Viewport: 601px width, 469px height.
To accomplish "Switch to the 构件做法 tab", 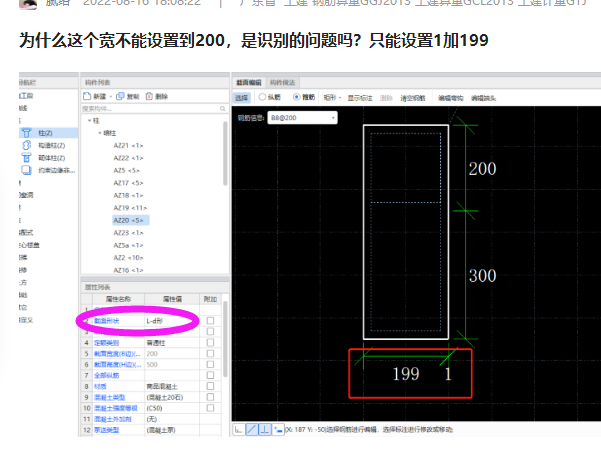I will click(282, 82).
